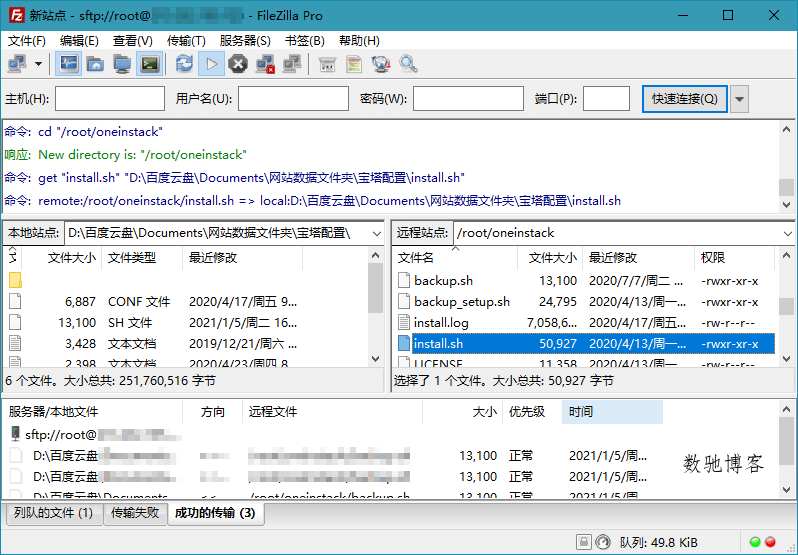
Task: Sort queue by 优先级 column
Action: tap(532, 412)
